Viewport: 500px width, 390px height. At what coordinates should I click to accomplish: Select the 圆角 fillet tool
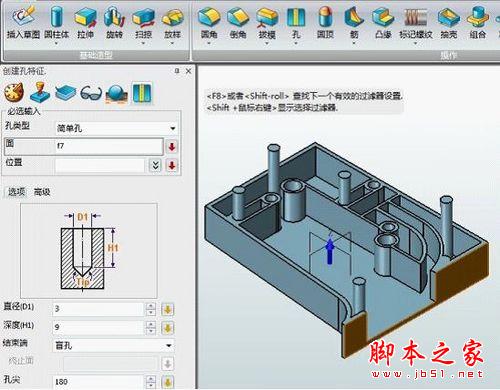click(x=209, y=22)
